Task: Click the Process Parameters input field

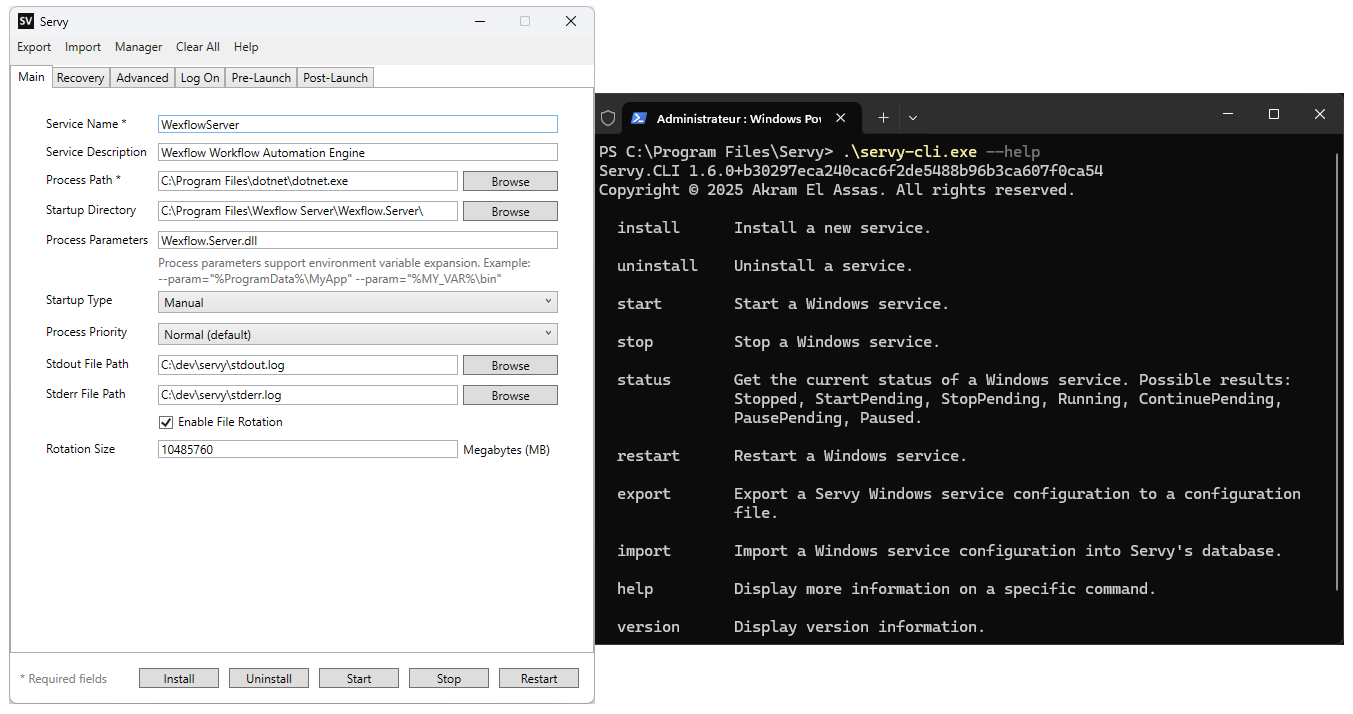Action: point(358,240)
